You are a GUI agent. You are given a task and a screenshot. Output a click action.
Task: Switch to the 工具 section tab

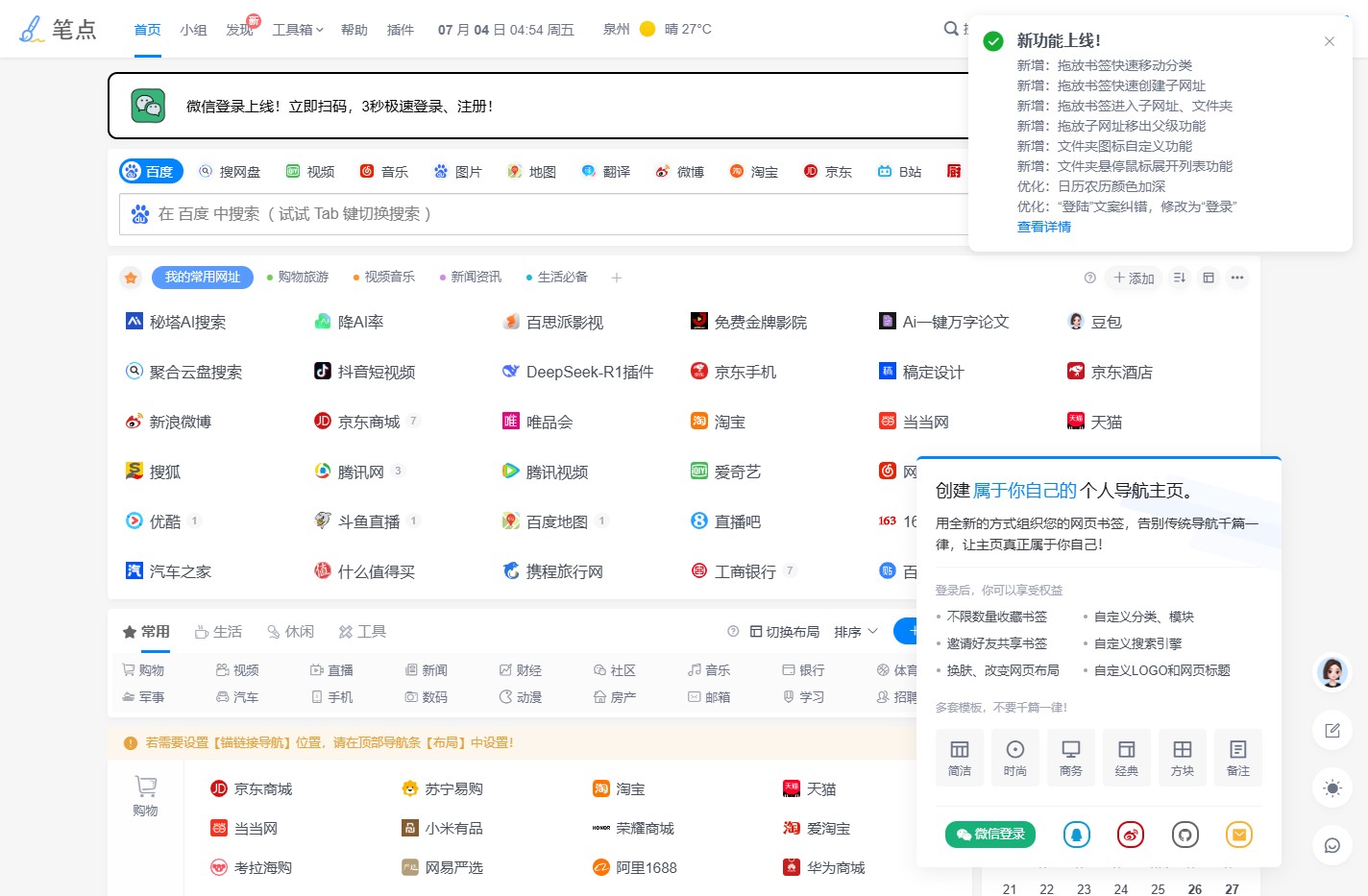[362, 632]
